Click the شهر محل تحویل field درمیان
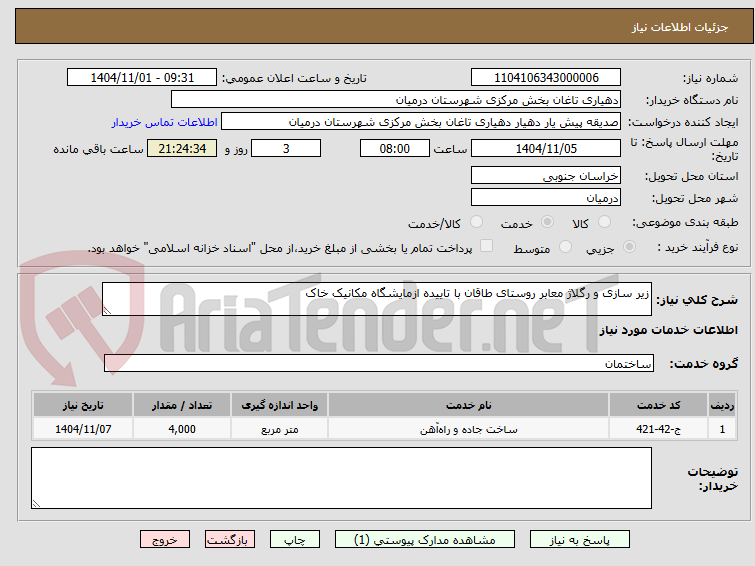Screen dimensions: 755x566 click(x=546, y=197)
